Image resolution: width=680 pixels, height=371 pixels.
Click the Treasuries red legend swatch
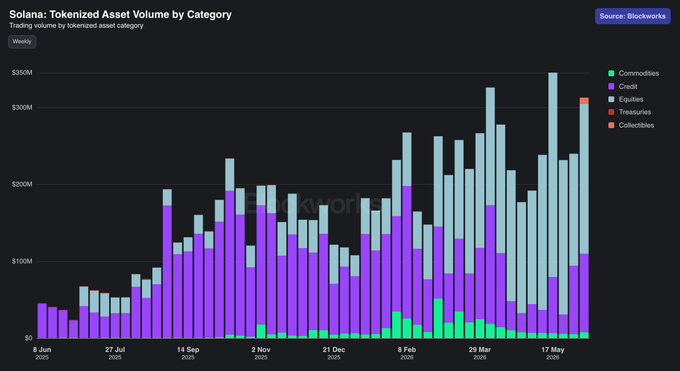point(611,112)
